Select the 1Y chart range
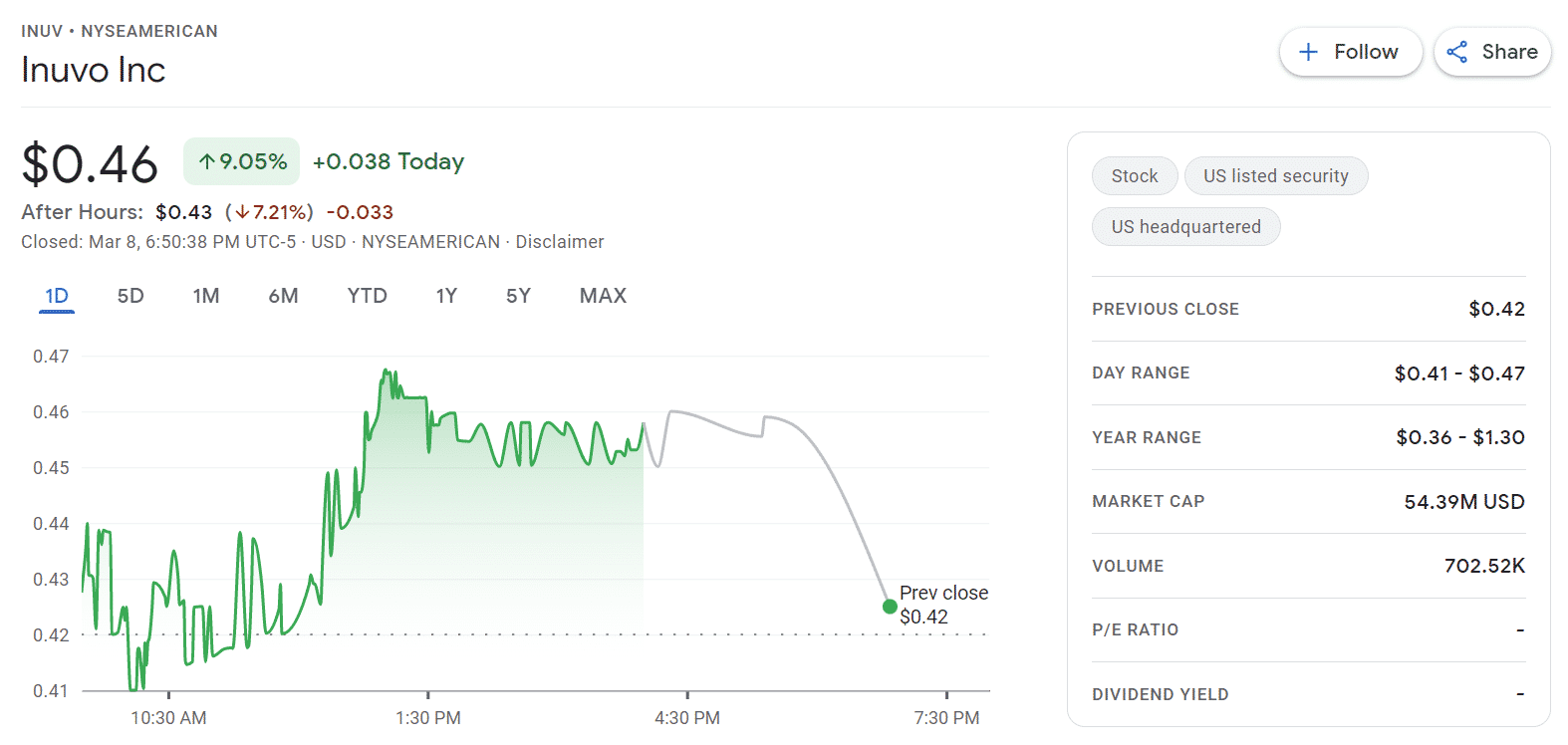 (x=446, y=296)
